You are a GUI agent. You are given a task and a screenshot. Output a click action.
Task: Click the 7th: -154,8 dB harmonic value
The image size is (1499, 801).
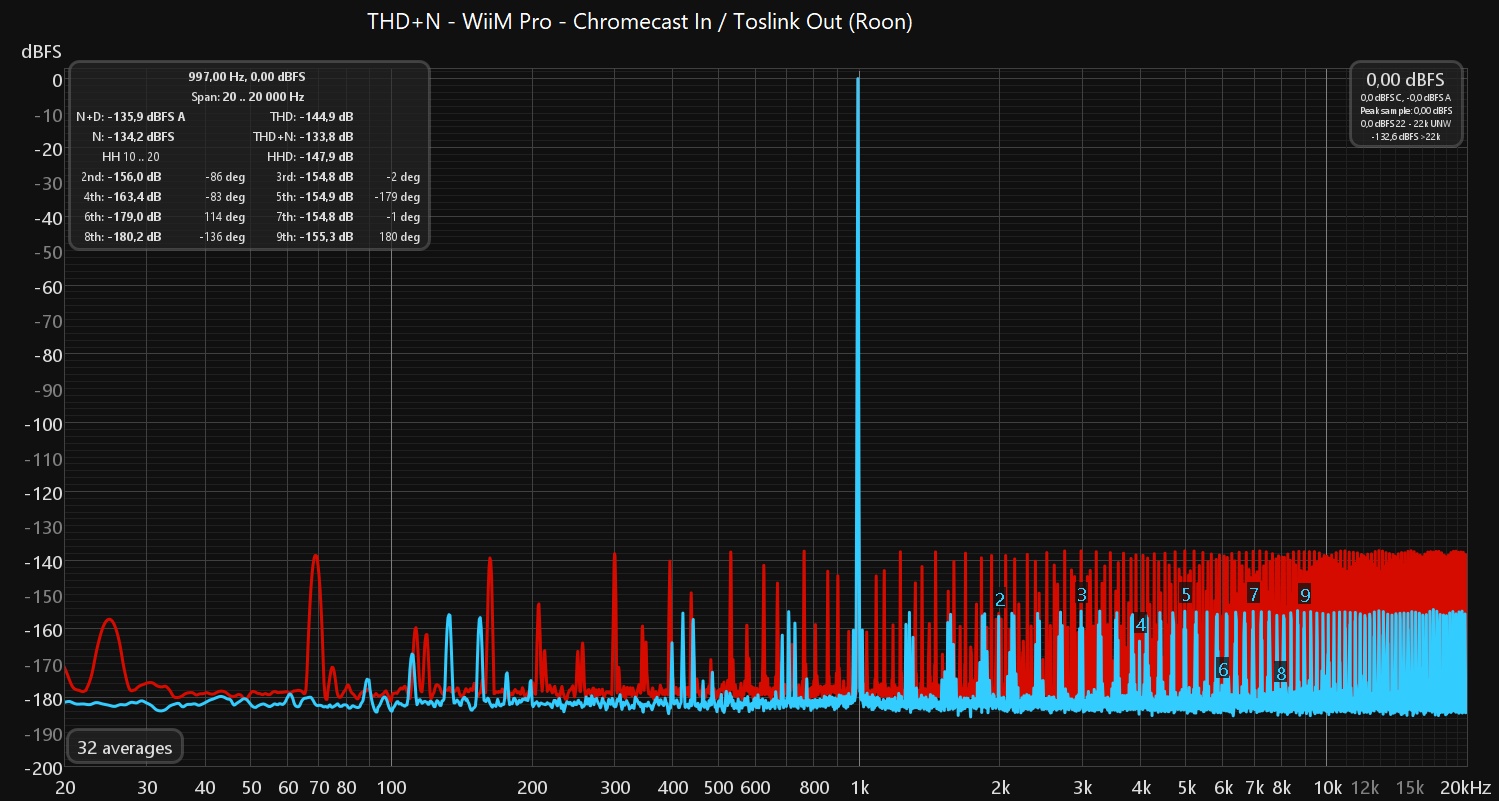tap(314, 217)
